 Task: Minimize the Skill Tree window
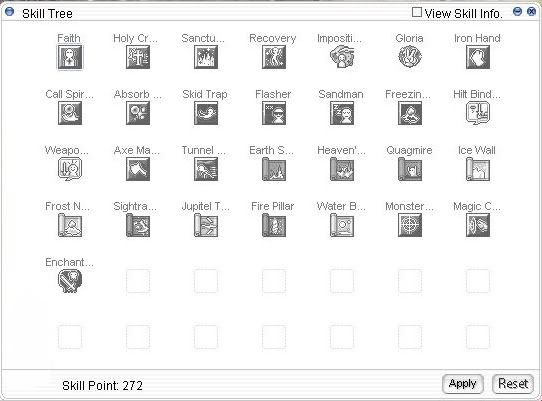pyautogui.click(x=517, y=12)
